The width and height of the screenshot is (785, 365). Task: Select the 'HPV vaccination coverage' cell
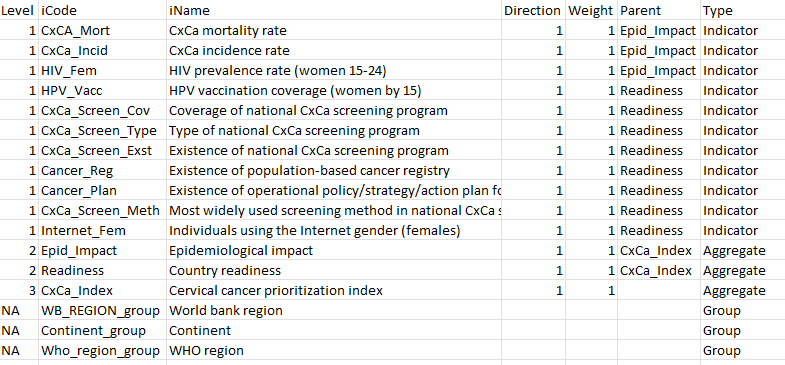pos(334,91)
